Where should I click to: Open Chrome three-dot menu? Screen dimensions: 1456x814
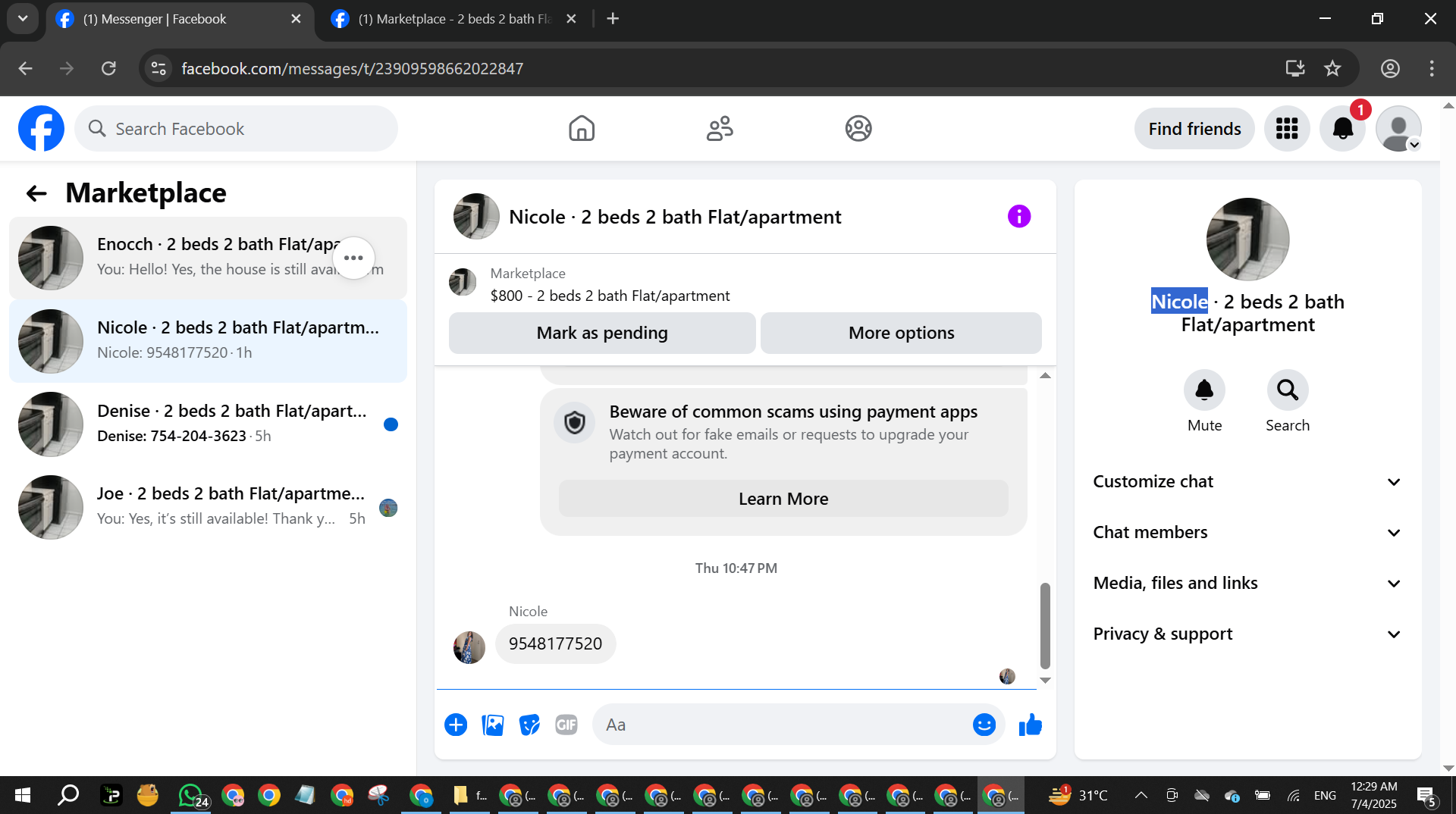tap(1432, 69)
